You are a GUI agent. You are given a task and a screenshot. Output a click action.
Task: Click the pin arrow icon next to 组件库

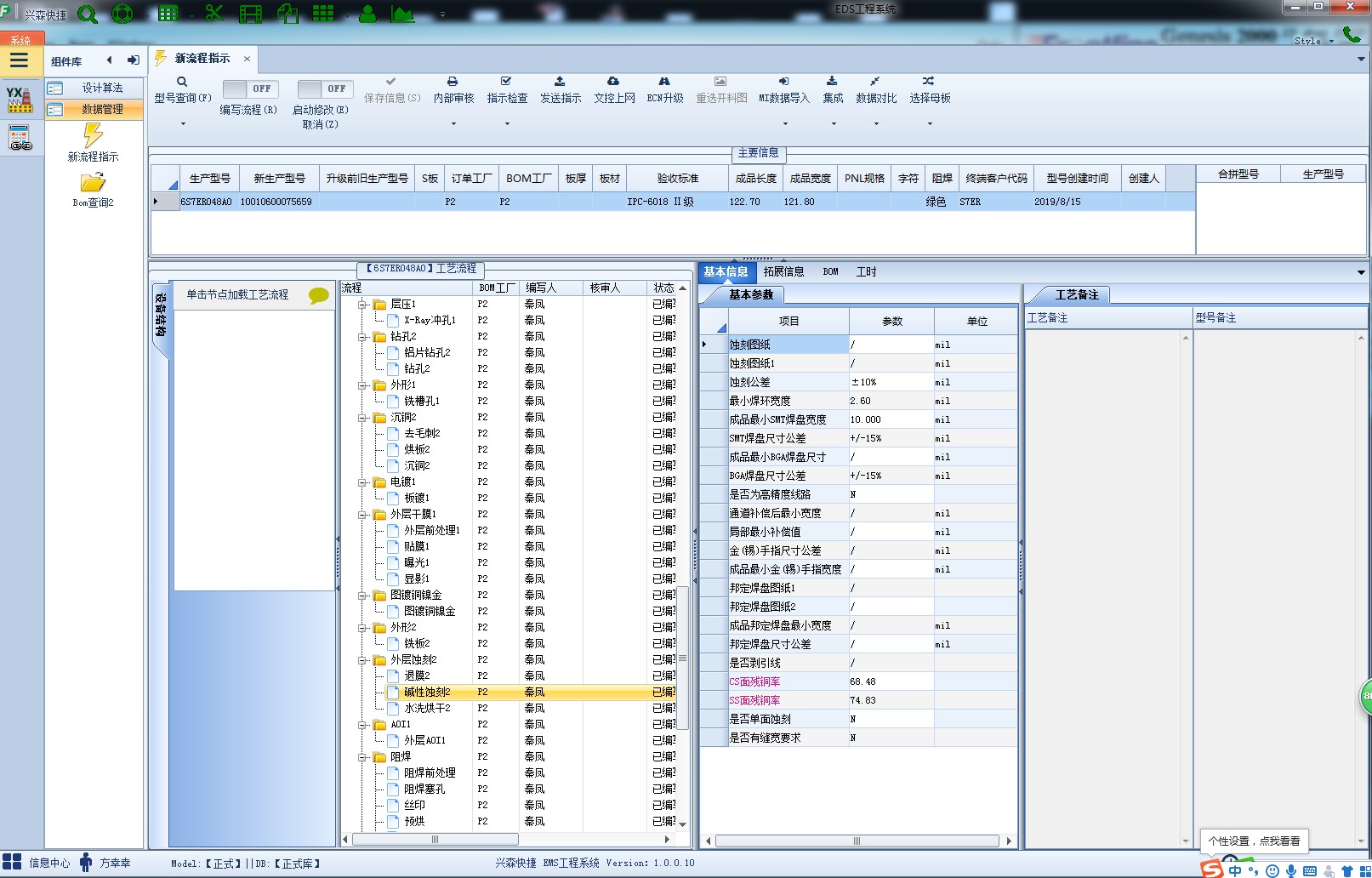[x=133, y=60]
